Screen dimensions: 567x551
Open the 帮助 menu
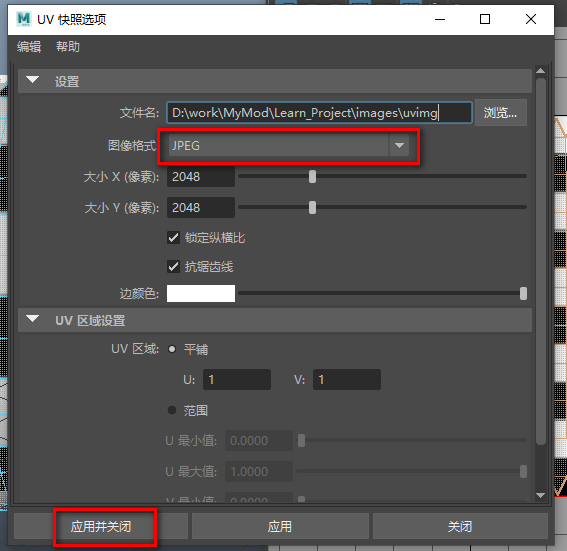point(68,47)
